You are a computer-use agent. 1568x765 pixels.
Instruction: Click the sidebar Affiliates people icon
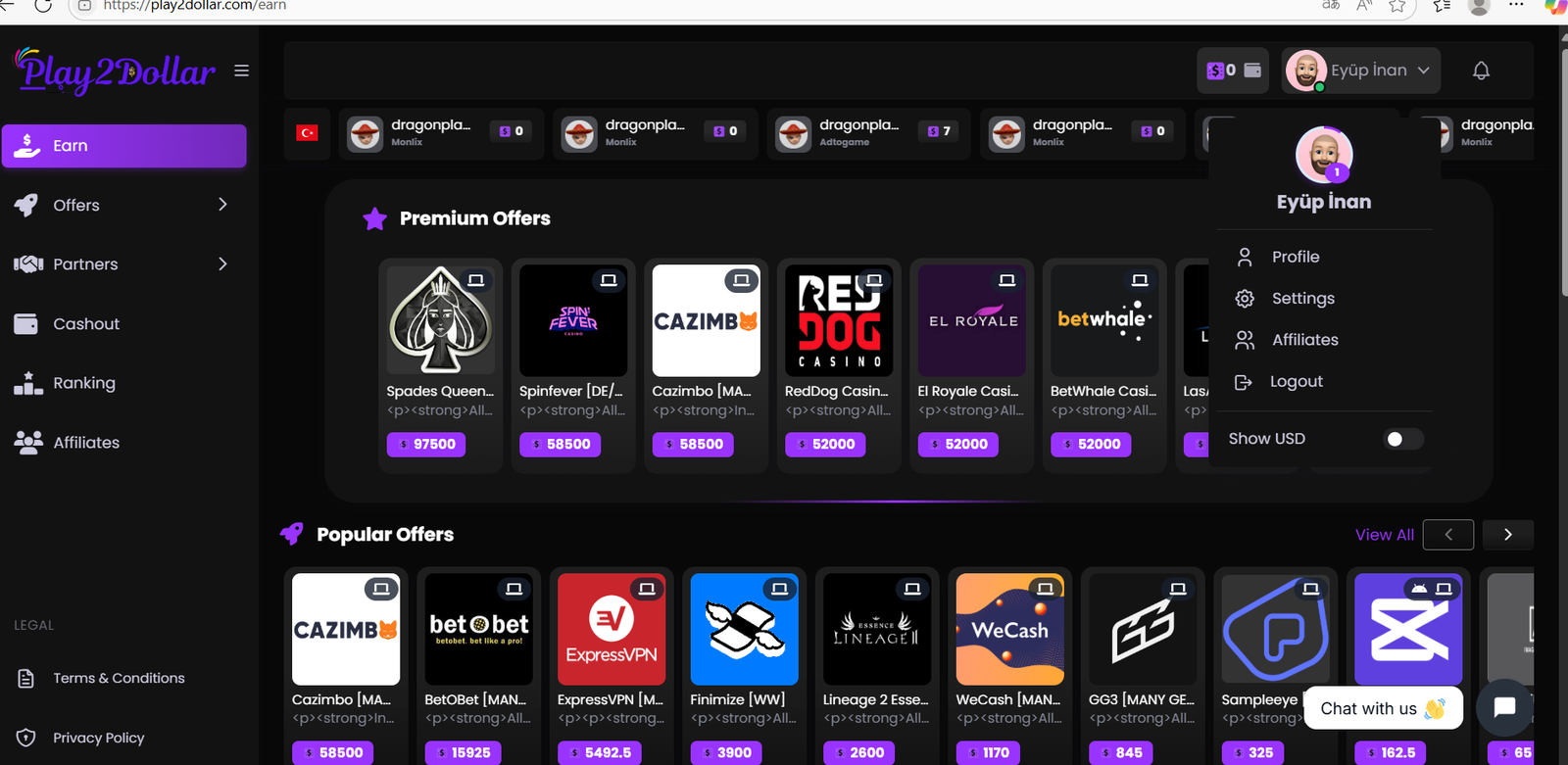(28, 443)
